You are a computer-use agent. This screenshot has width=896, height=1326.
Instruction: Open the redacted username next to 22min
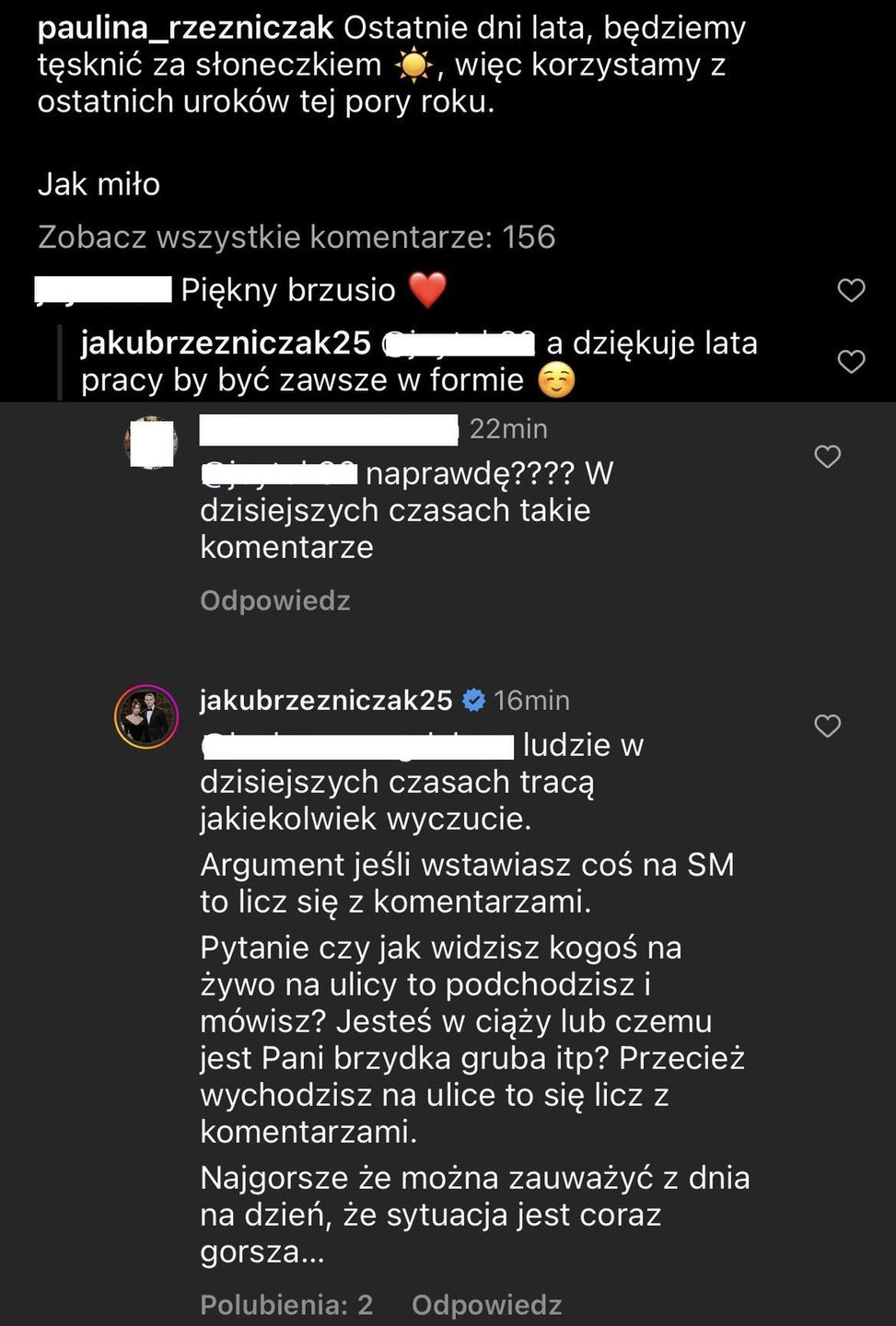(328, 429)
